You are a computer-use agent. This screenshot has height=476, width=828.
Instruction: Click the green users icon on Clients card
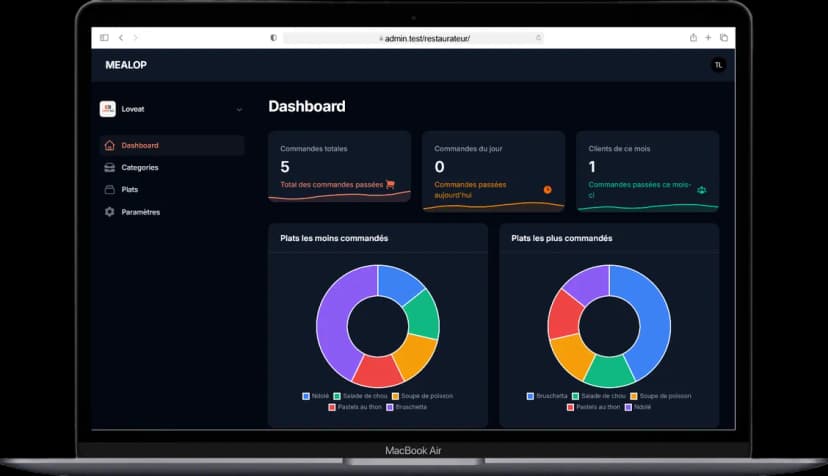[702, 189]
